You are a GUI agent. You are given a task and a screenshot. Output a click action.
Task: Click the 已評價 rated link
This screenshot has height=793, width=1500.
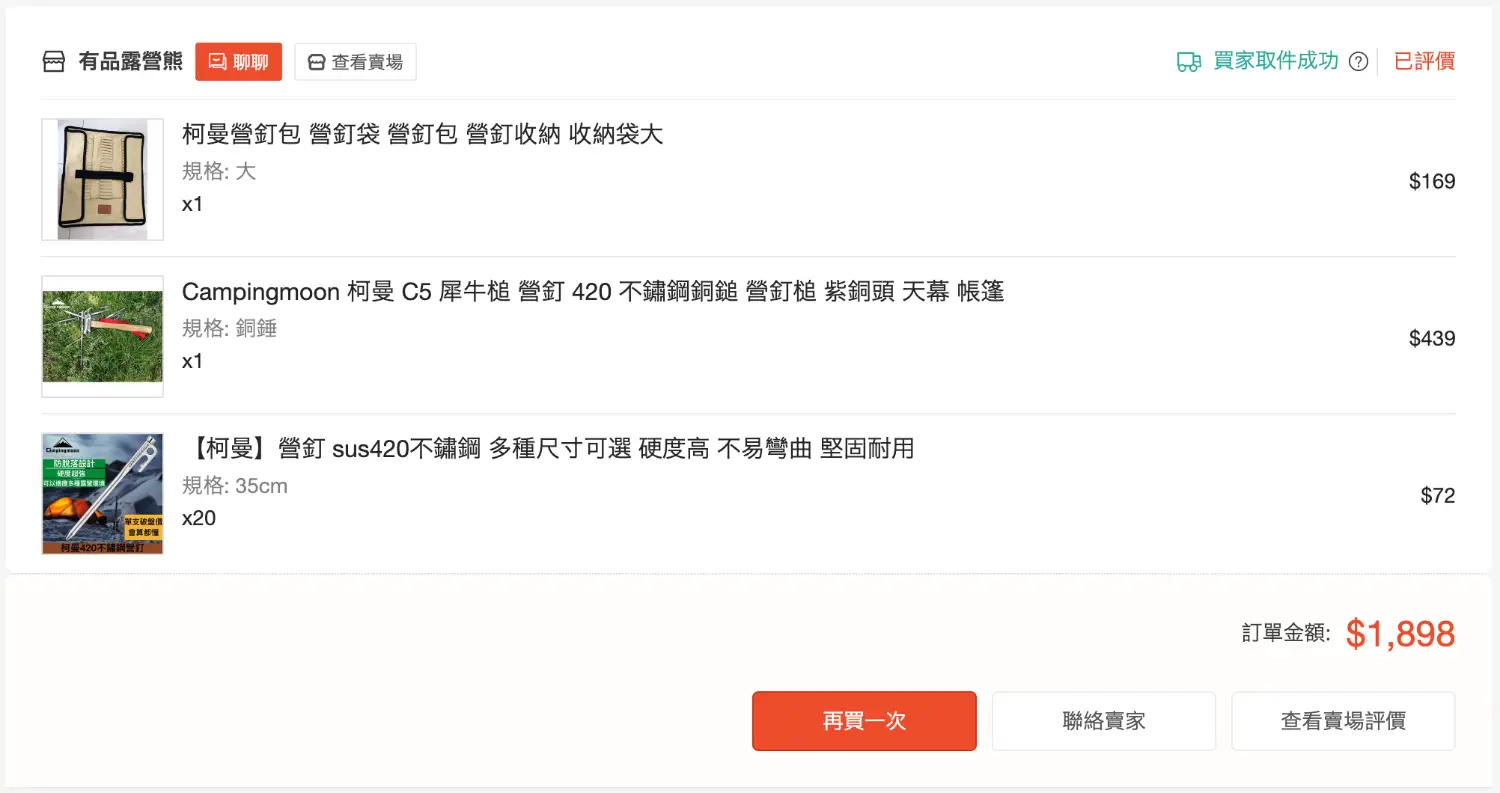(x=1424, y=61)
